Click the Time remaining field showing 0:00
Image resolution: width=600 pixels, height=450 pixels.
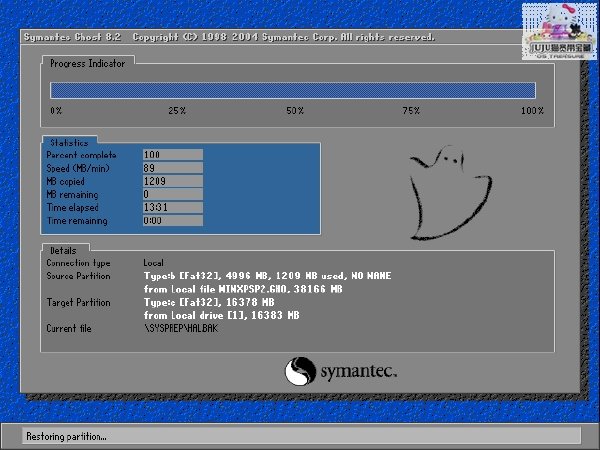[x=173, y=220]
